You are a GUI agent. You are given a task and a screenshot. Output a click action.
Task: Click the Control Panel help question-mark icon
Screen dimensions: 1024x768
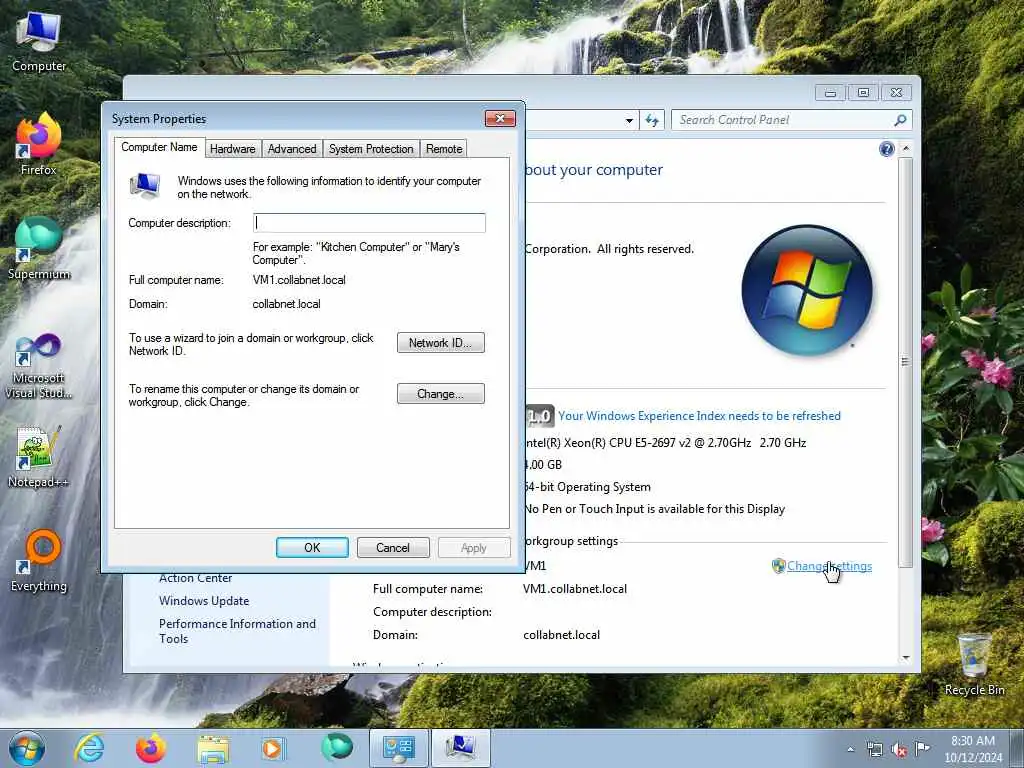886,150
